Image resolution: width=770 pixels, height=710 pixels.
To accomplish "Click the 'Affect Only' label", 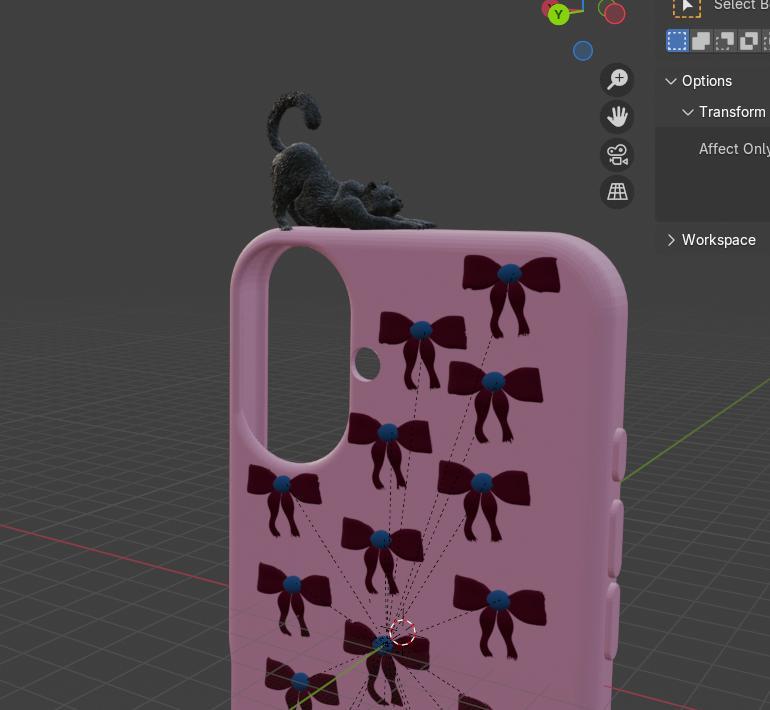I will tap(734, 149).
